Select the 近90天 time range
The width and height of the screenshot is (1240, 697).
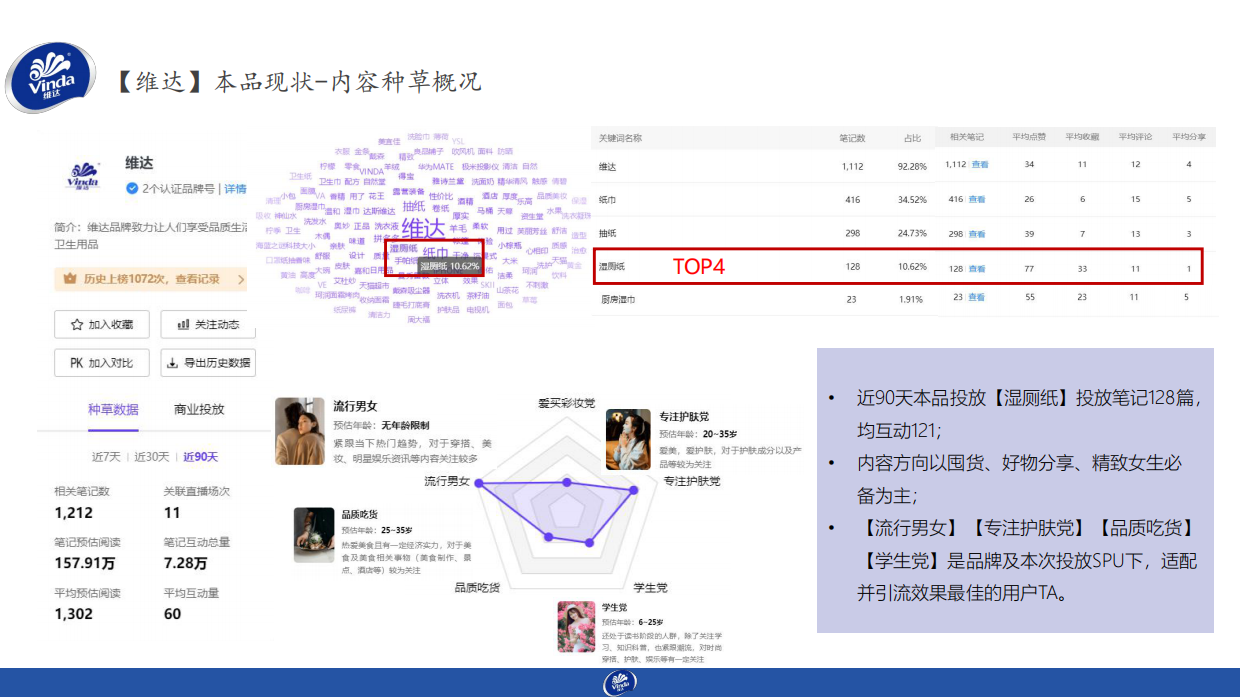coord(200,457)
